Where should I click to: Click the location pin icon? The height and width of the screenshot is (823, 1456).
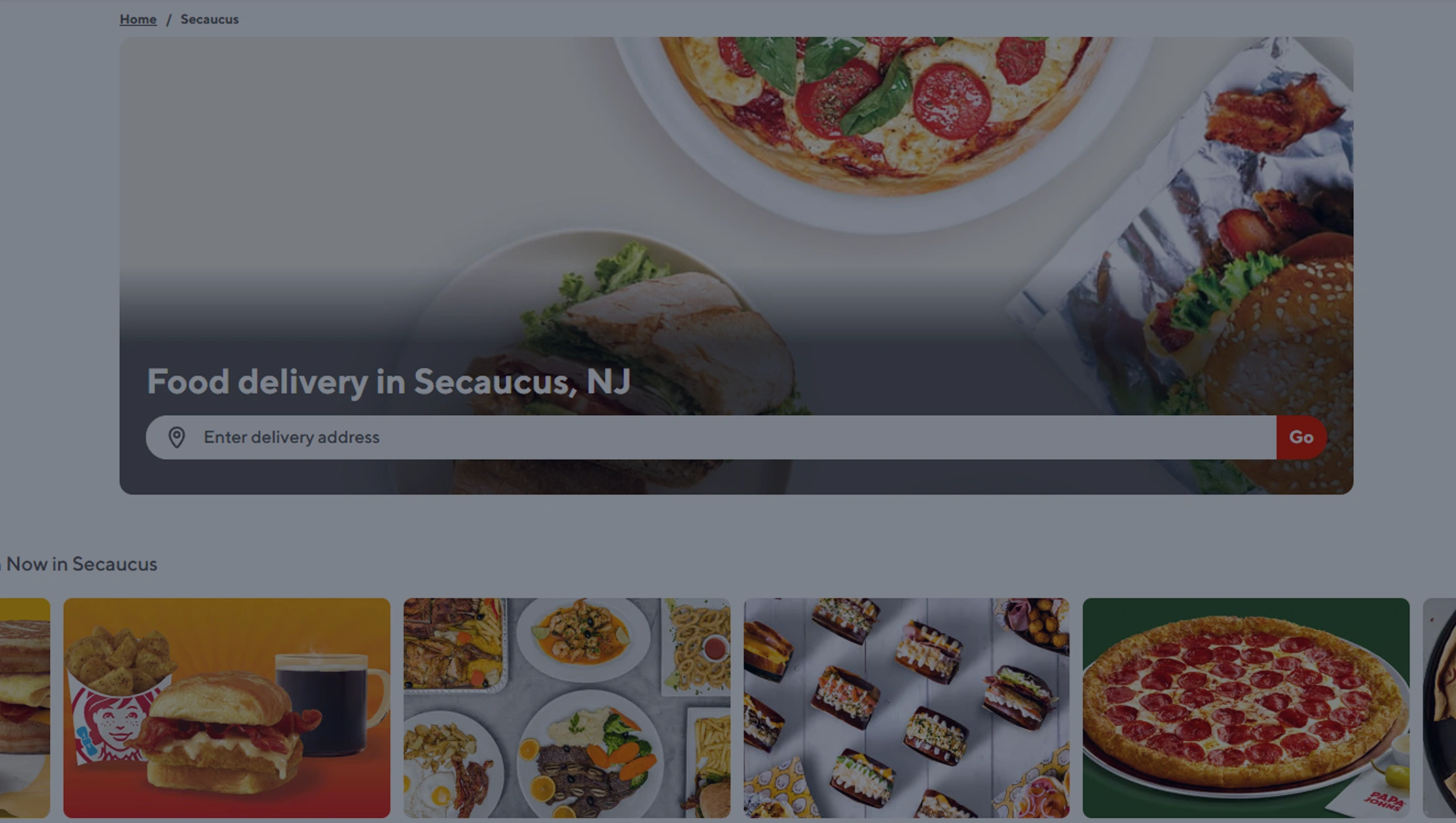click(176, 437)
